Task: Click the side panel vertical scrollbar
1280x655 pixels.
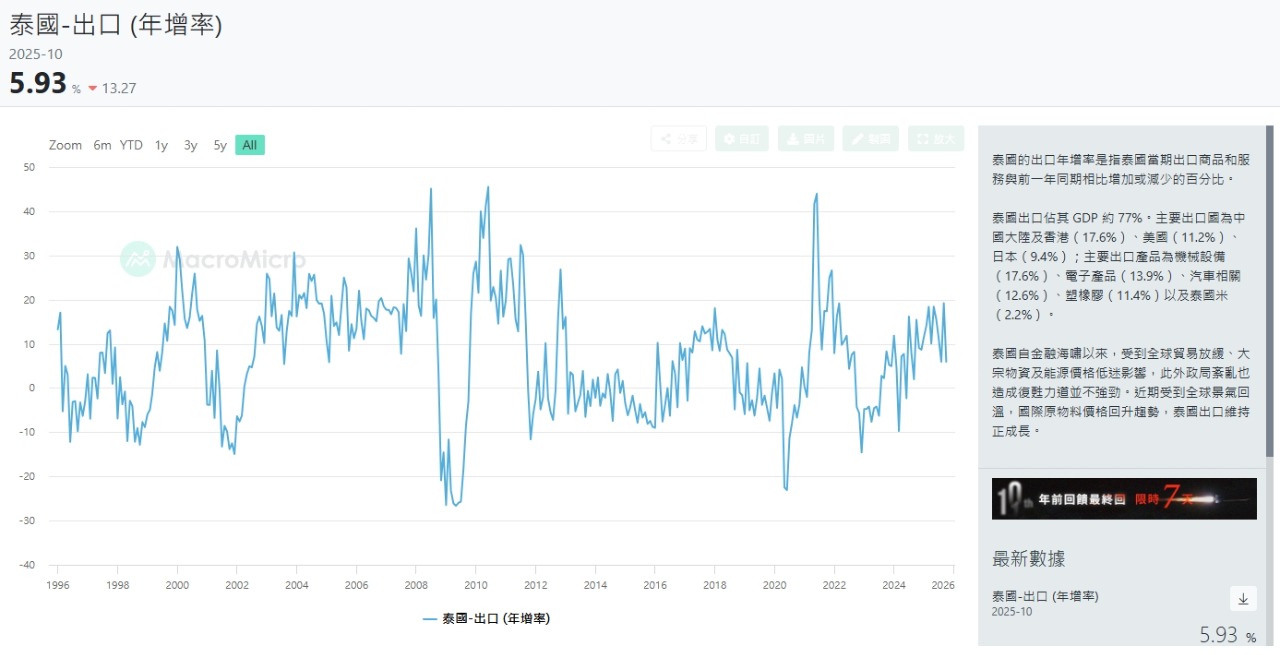Action: [1272, 290]
